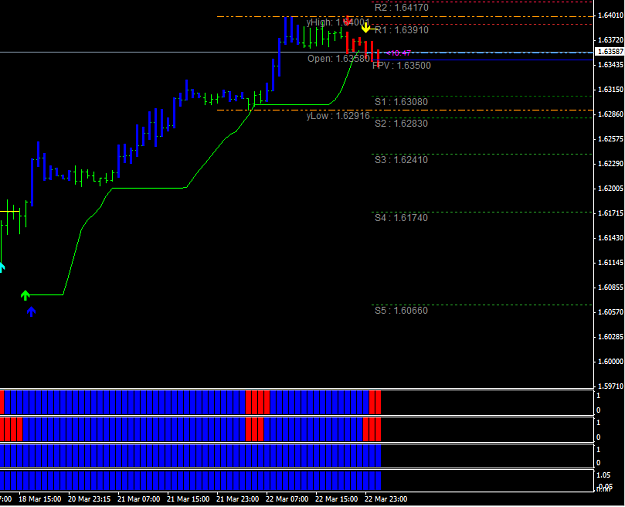The height and width of the screenshot is (507, 625).
Task: Click the cyan up arrow marker
Action: 2,267
